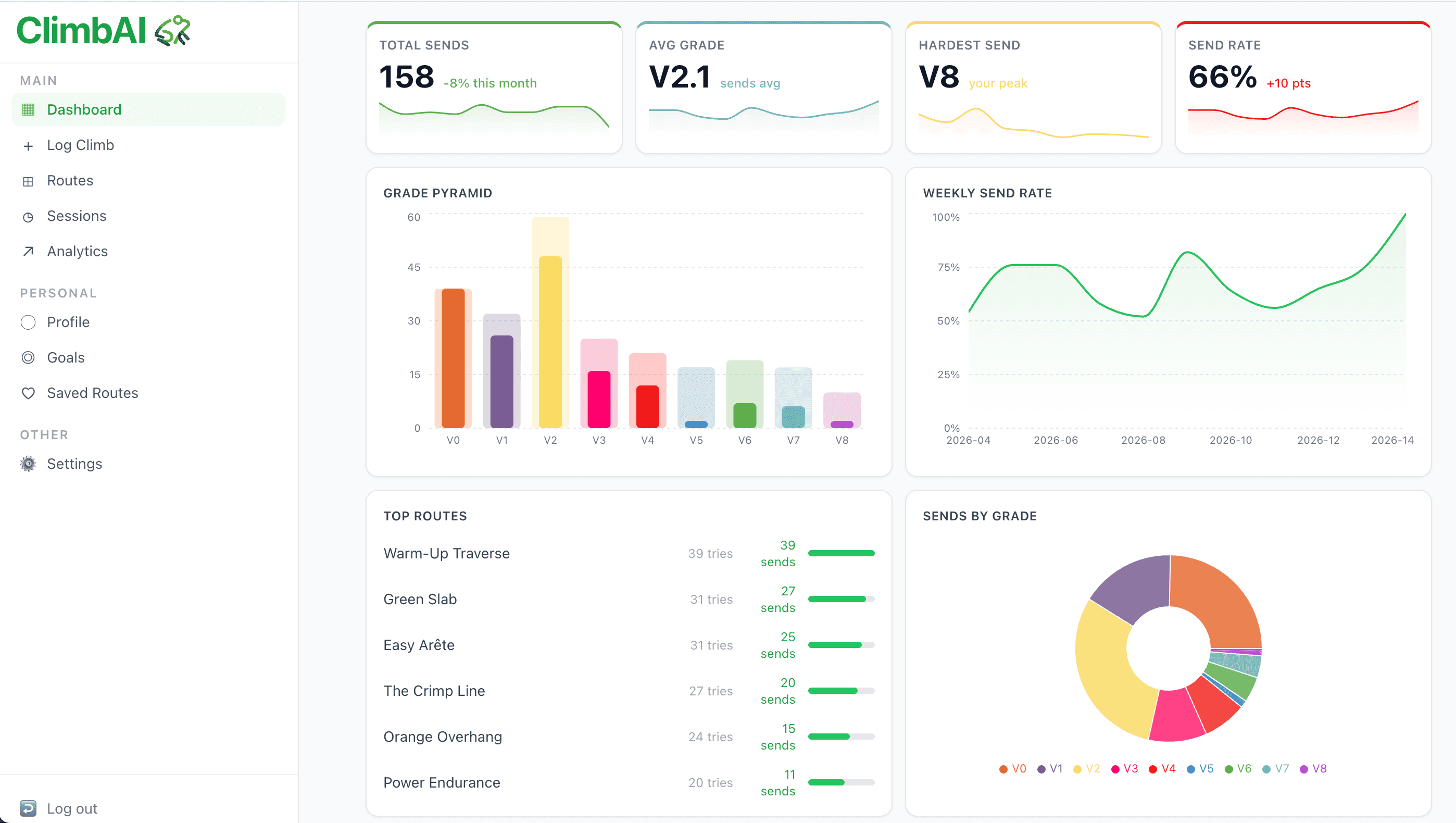Image resolution: width=1456 pixels, height=823 pixels.
Task: Click the Log out arrow icon
Action: pos(28,808)
